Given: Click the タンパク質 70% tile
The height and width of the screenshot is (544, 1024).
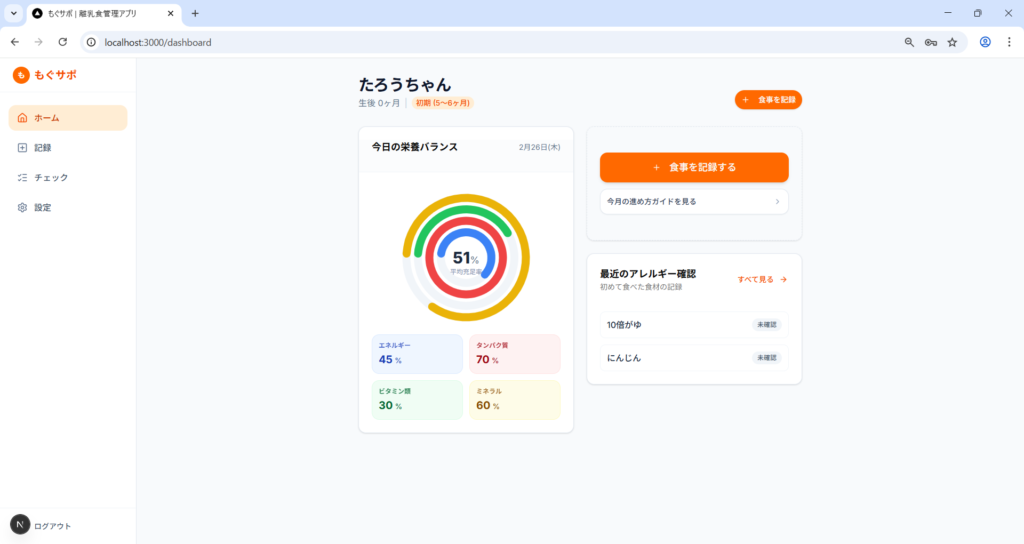Looking at the screenshot, I should pyautogui.click(x=514, y=354).
